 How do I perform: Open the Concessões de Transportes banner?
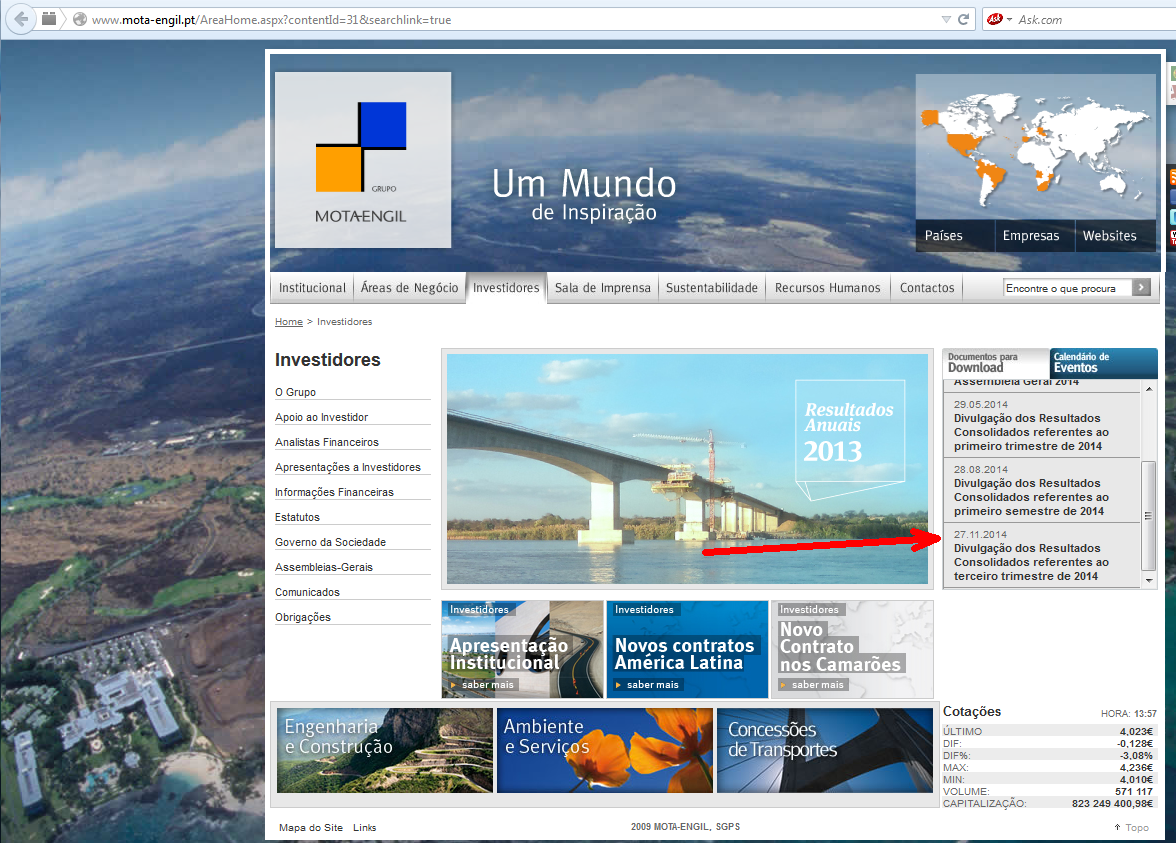click(x=825, y=751)
